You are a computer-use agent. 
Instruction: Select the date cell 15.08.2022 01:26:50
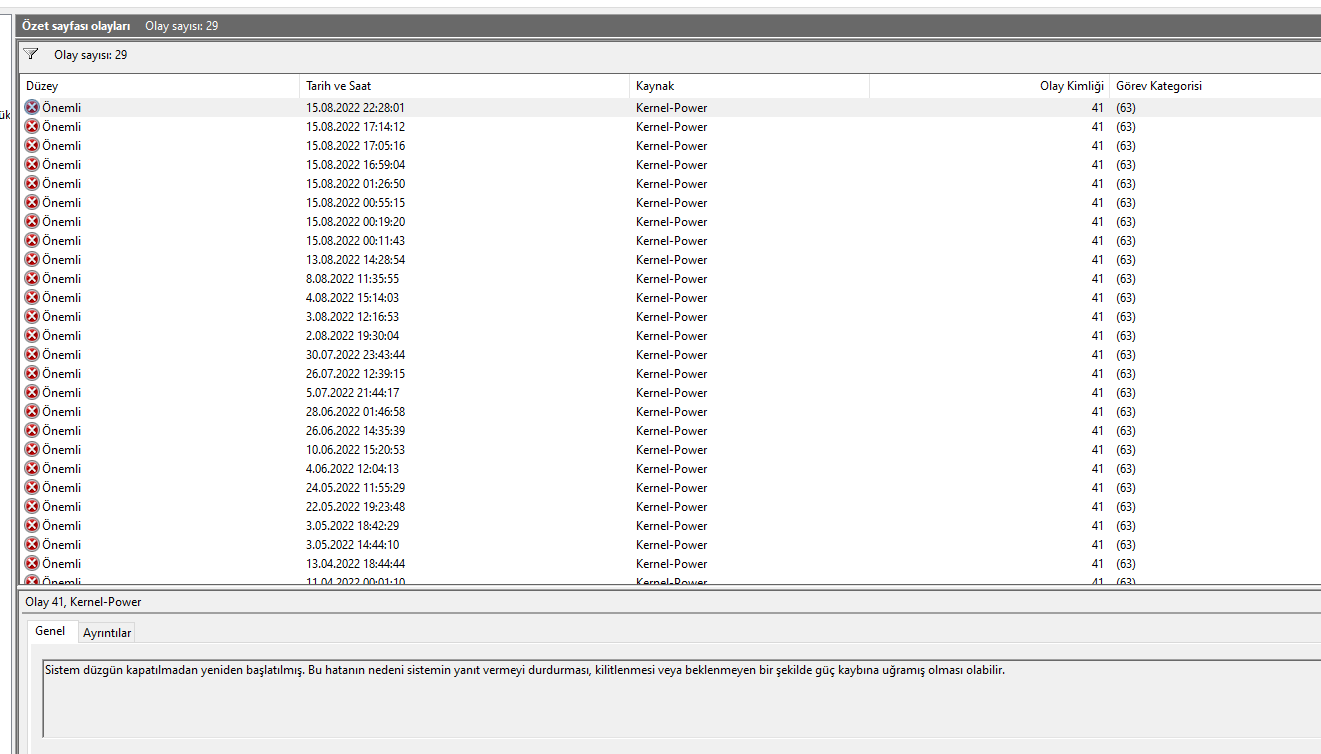click(355, 183)
